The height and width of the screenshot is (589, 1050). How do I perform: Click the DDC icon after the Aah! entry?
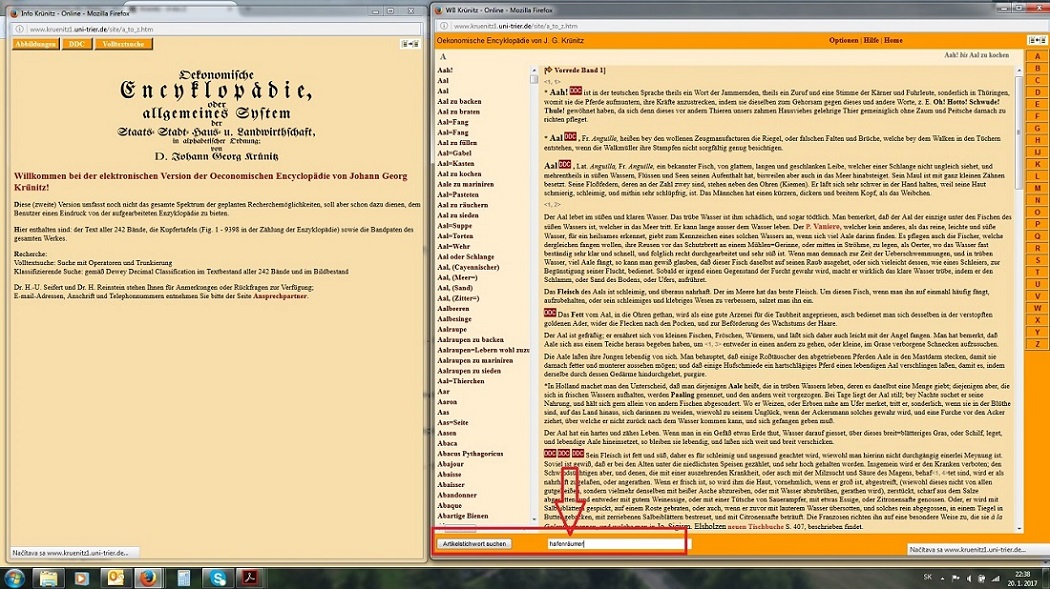coord(576,91)
